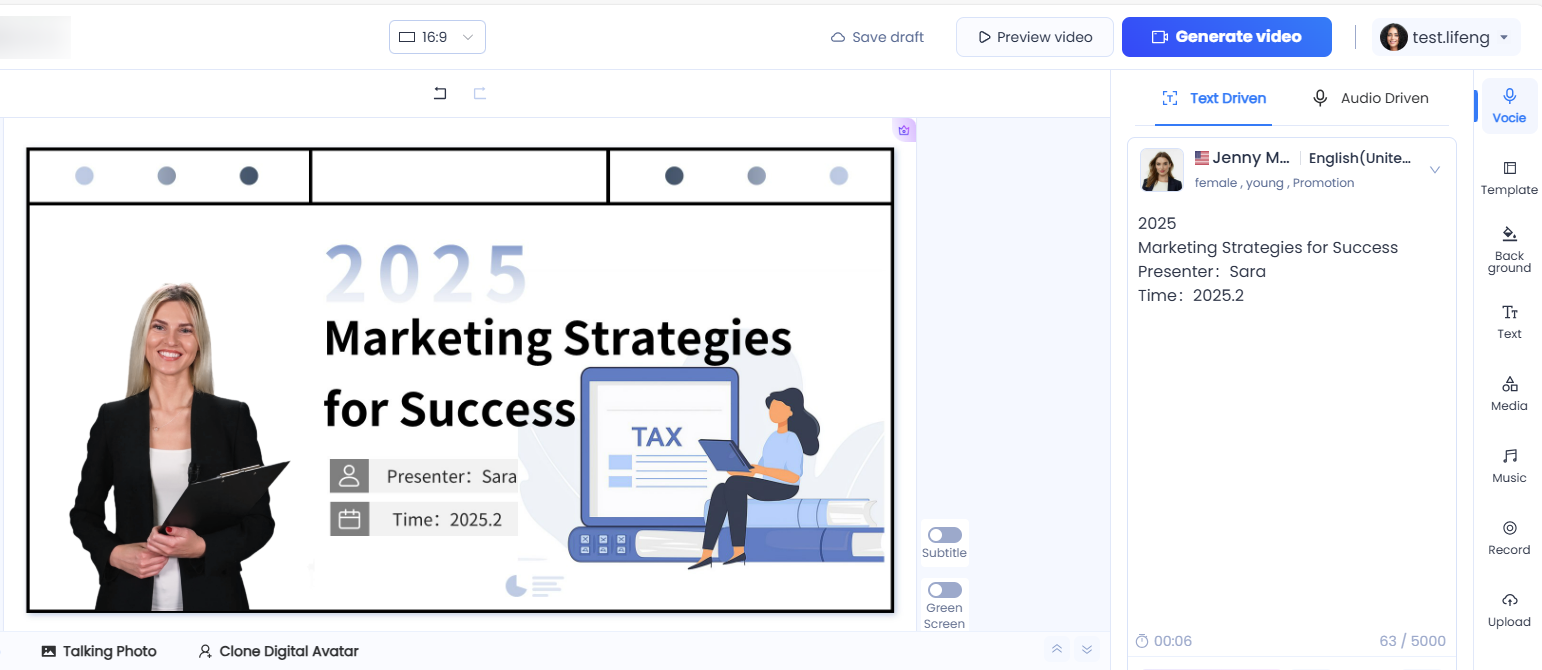1542x670 pixels.
Task: Click the Generate video button
Action: [x=1226, y=37]
